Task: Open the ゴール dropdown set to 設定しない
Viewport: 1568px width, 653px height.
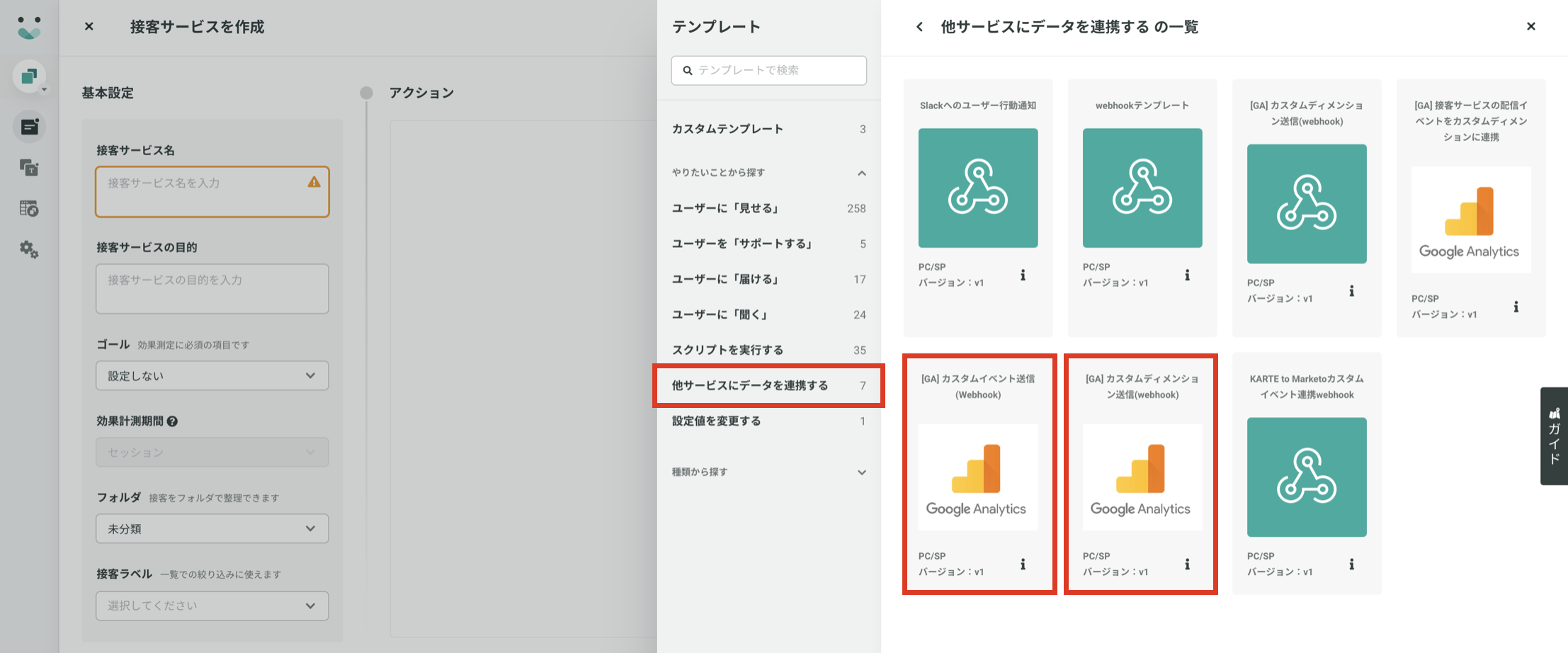Action: 212,375
